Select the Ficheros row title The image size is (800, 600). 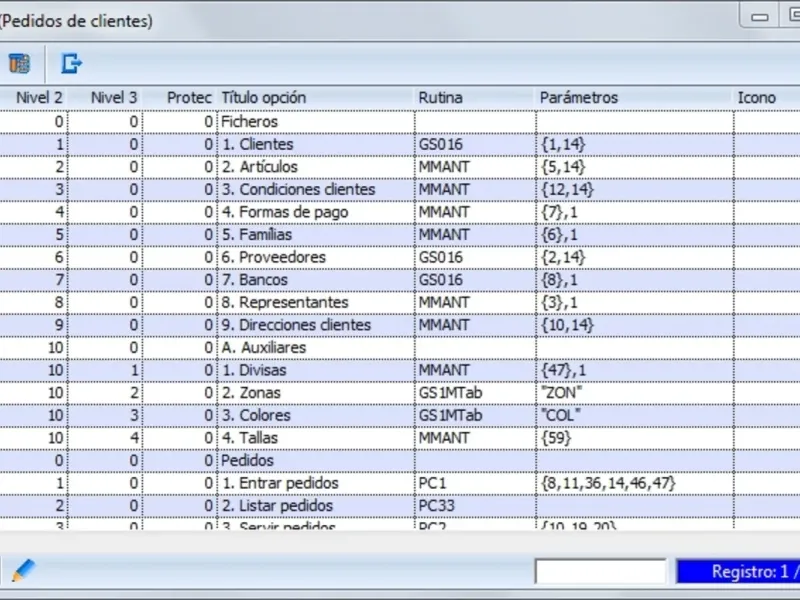coord(249,121)
